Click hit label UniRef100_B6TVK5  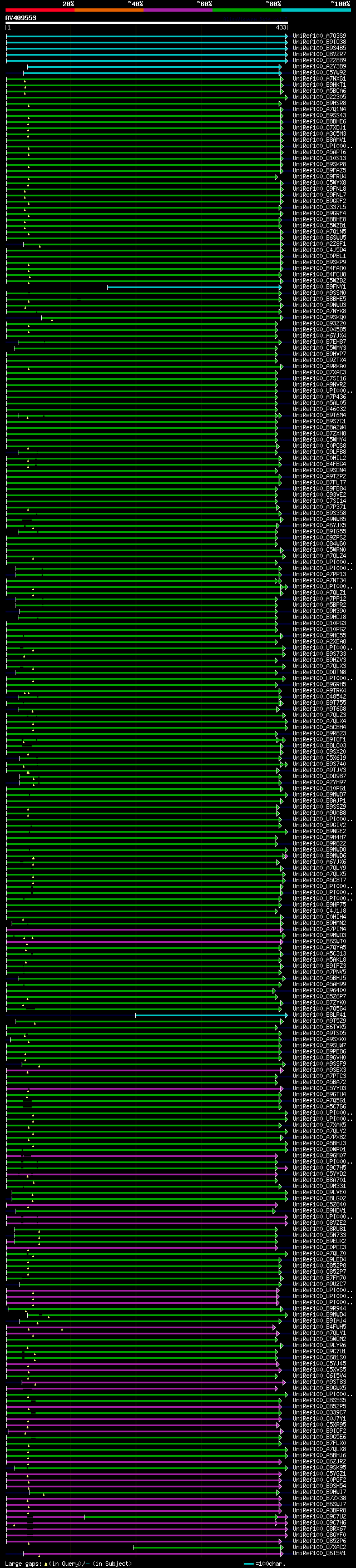coord(319,1027)
